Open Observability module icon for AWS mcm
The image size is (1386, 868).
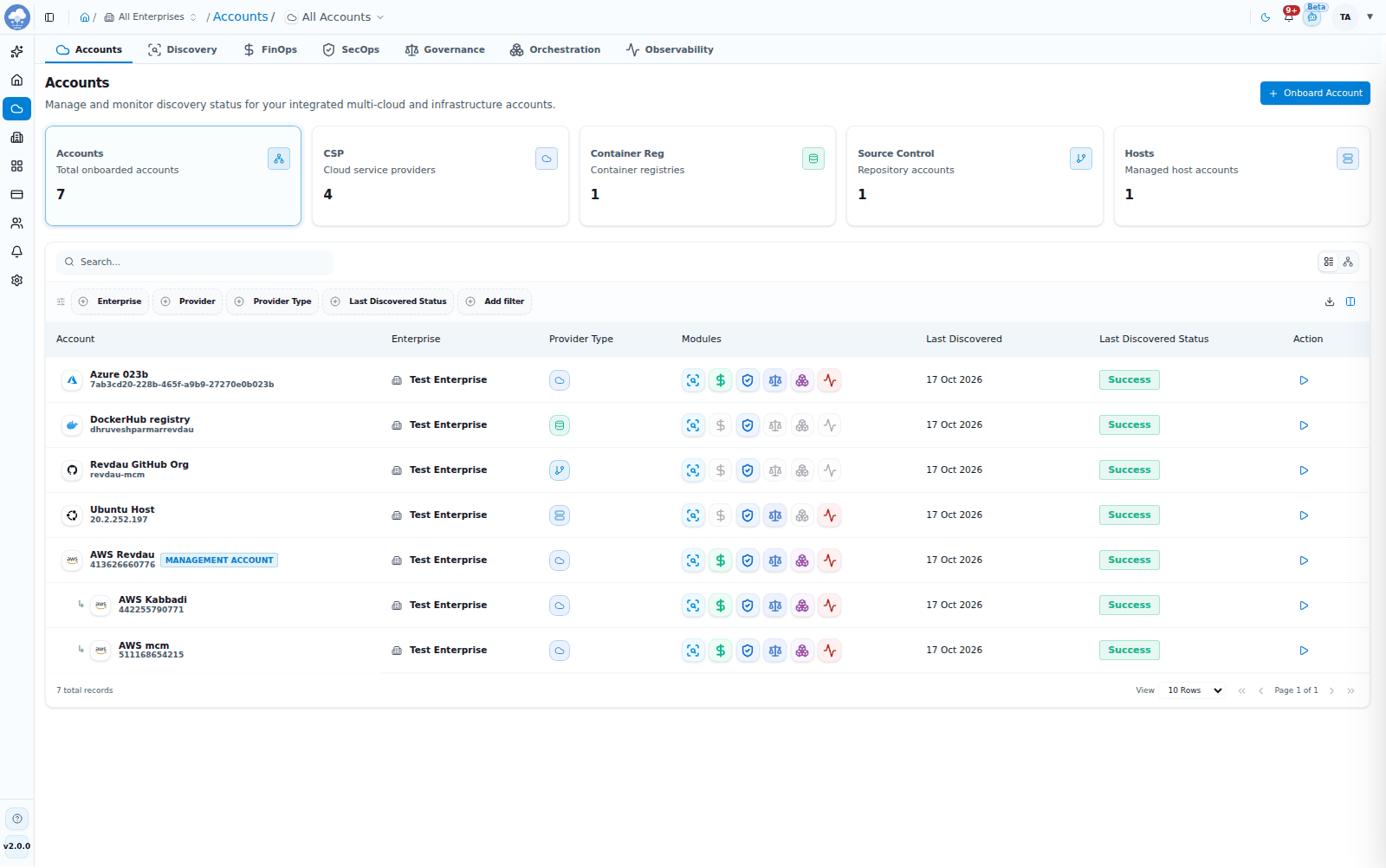point(830,651)
